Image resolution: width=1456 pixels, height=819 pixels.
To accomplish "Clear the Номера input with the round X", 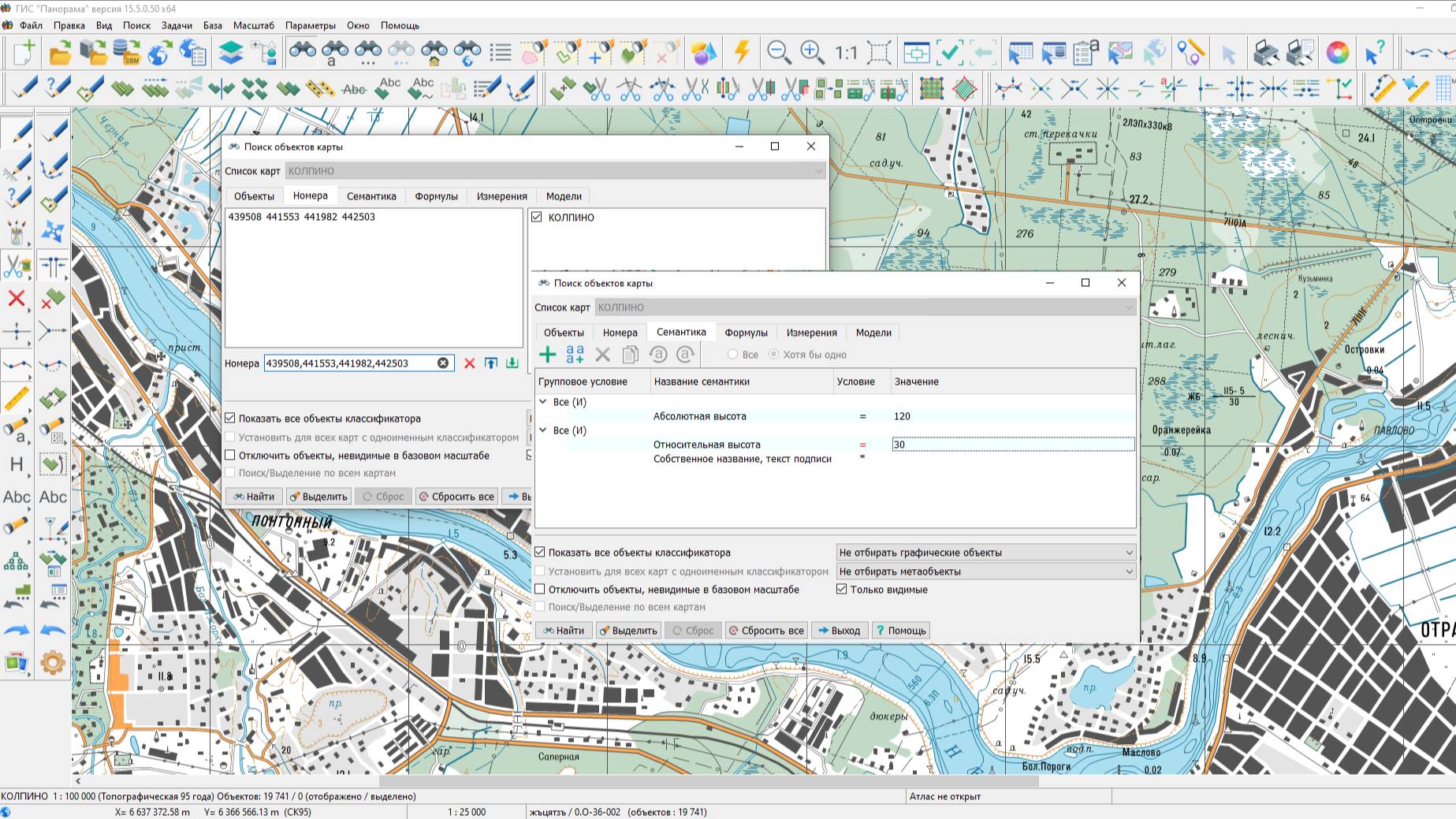I will [443, 363].
